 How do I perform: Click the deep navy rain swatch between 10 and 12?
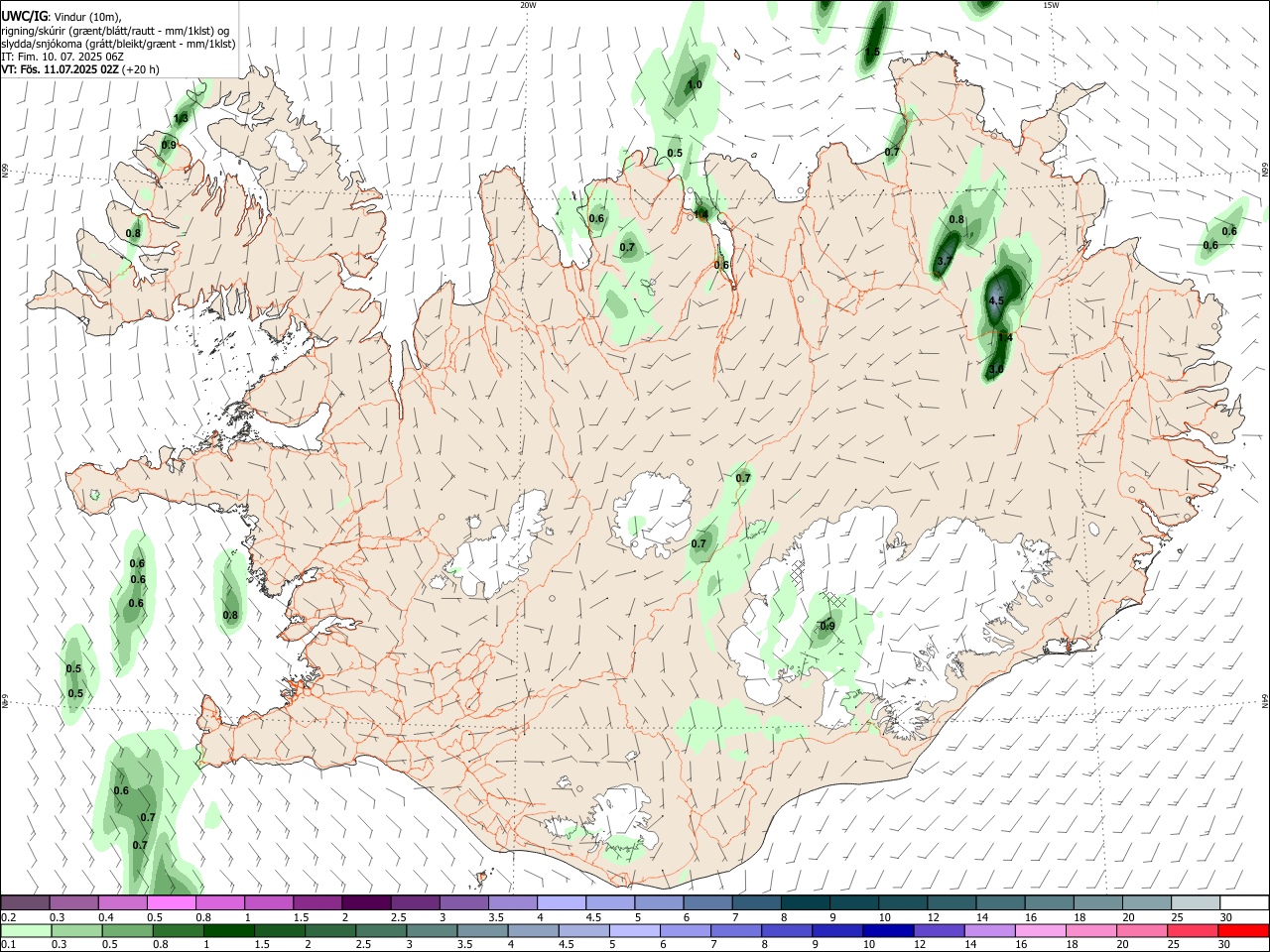tap(886, 930)
